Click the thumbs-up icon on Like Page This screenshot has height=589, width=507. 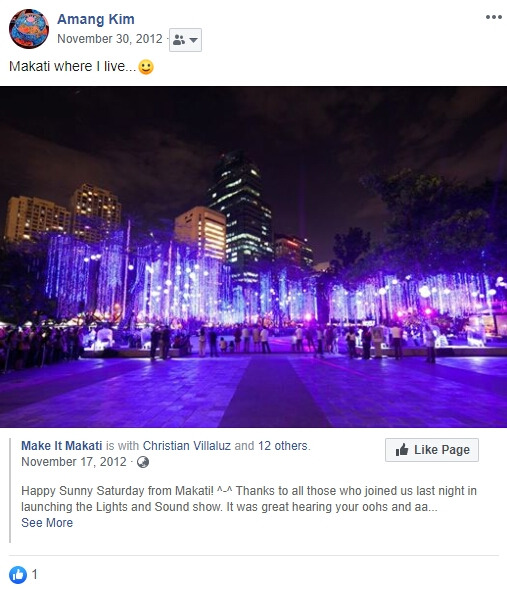(402, 450)
